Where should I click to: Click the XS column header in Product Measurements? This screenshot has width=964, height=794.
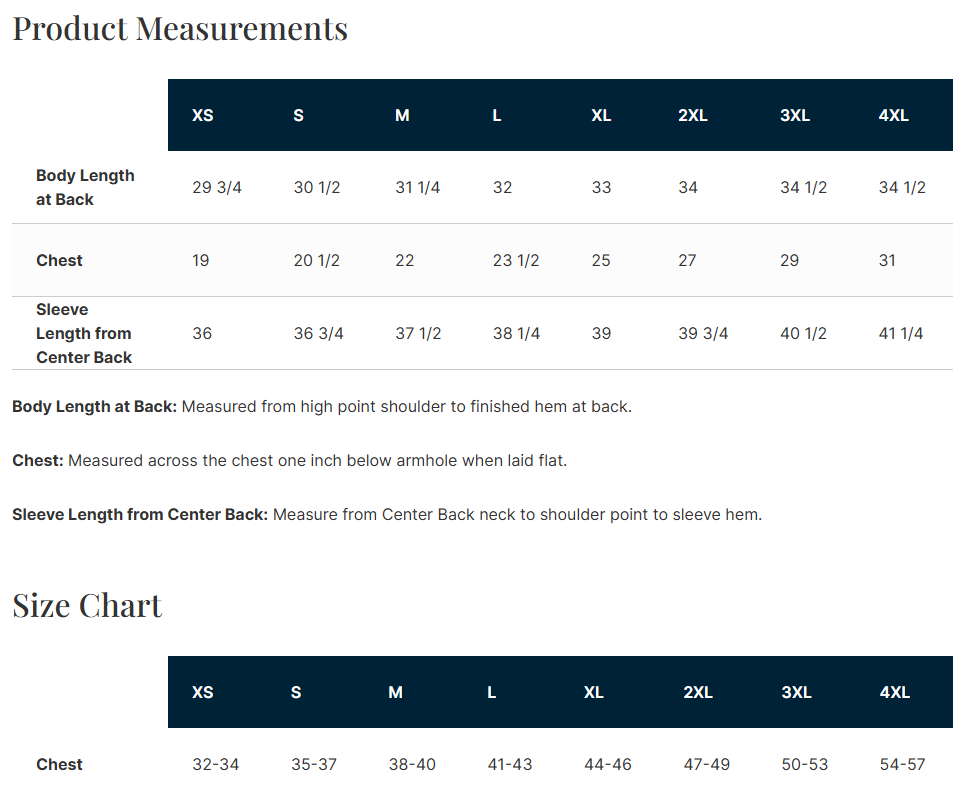pyautogui.click(x=202, y=115)
